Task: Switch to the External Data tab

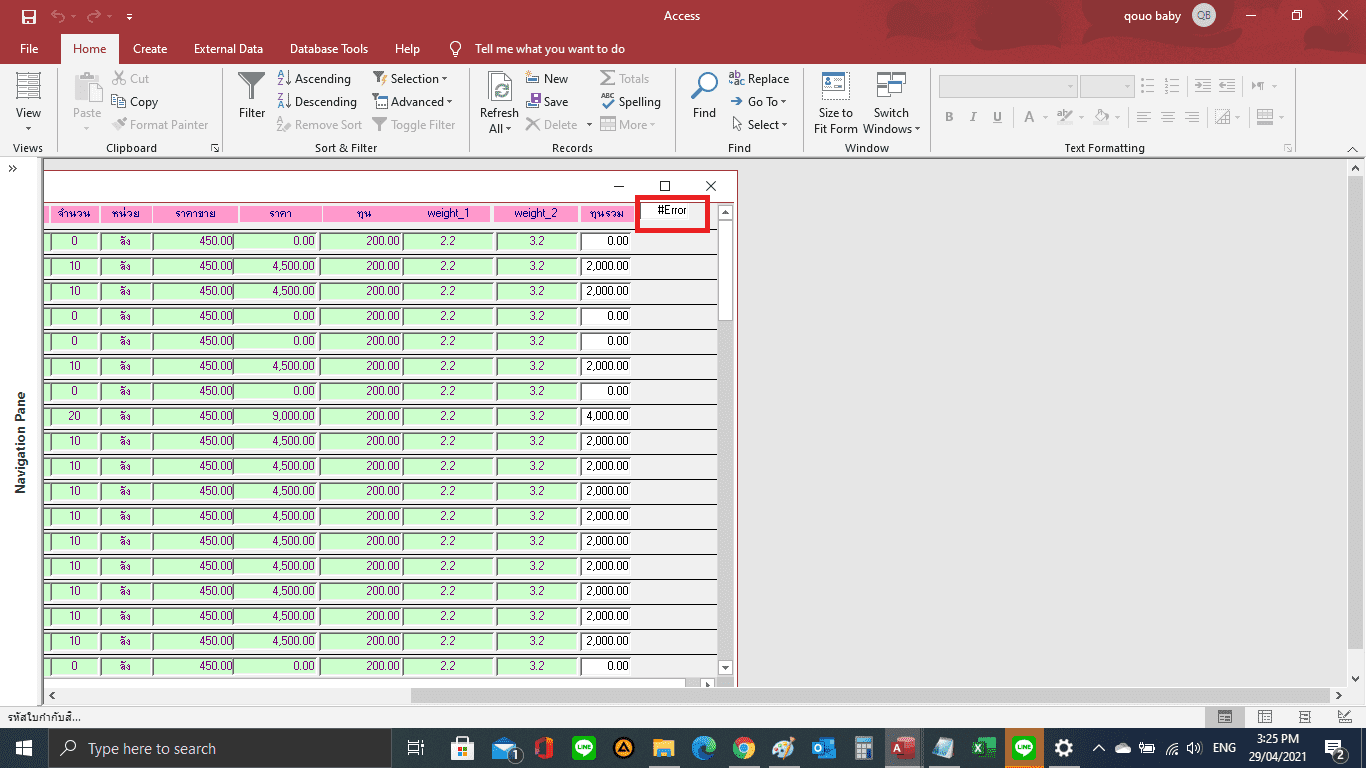Action: (228, 48)
